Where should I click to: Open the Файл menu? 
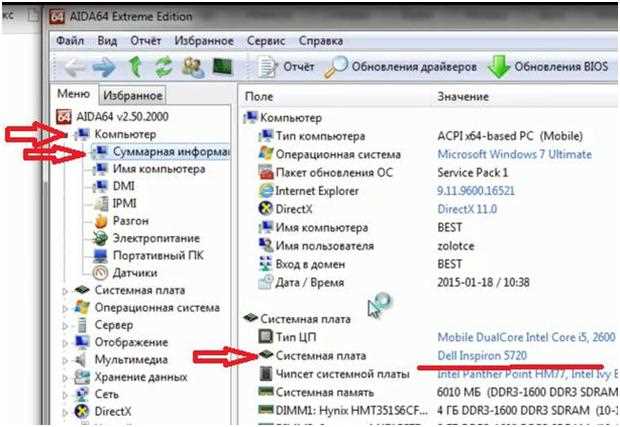pos(70,41)
